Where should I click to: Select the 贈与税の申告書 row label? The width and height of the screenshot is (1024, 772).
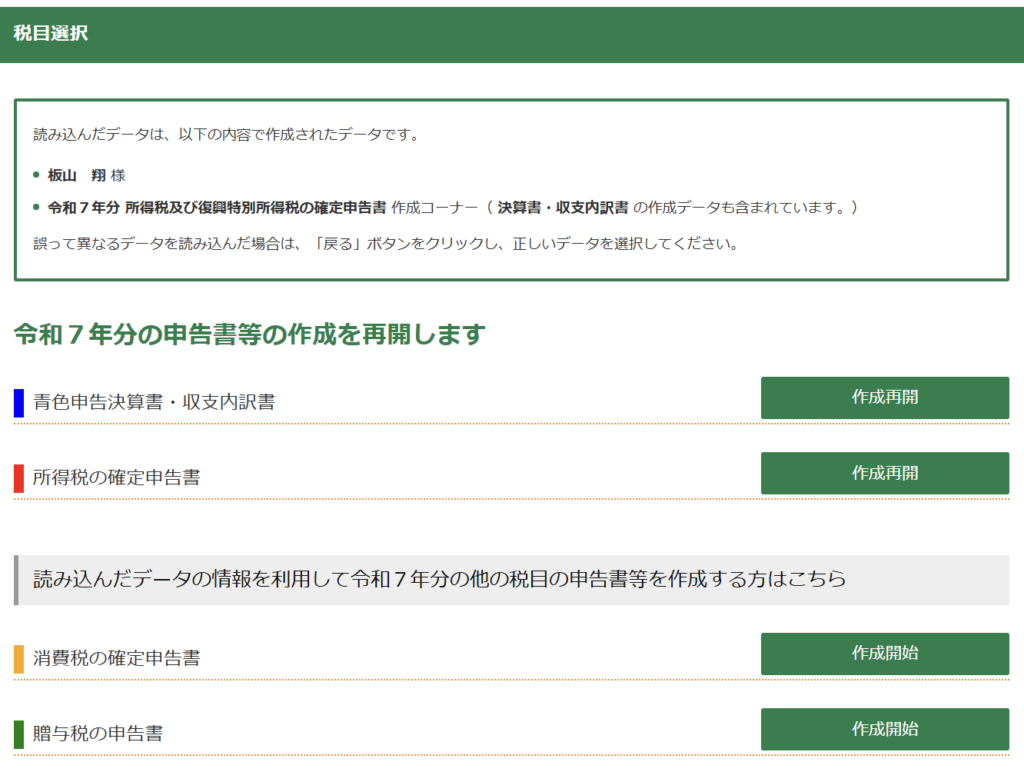click(98, 734)
